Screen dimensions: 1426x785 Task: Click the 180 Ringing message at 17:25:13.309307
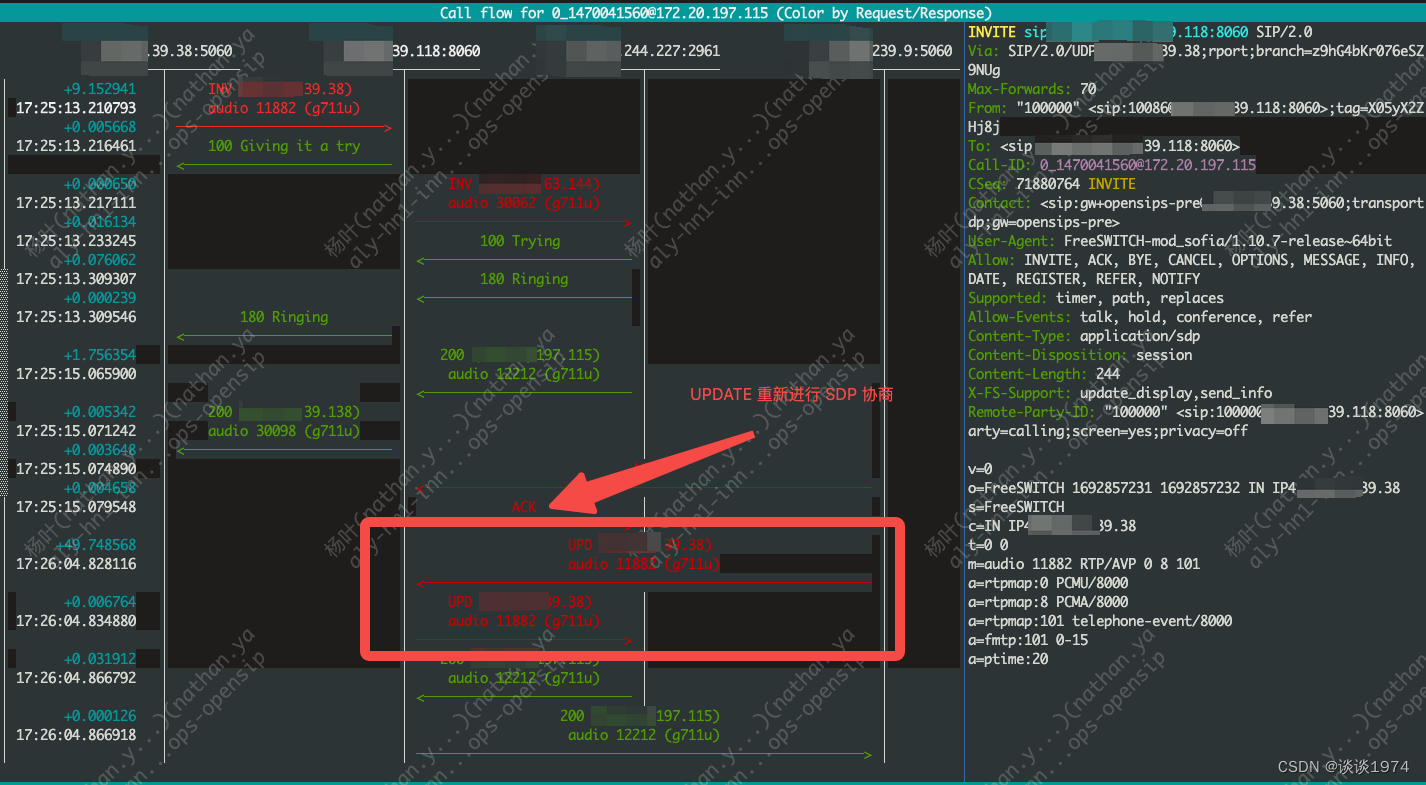point(524,279)
